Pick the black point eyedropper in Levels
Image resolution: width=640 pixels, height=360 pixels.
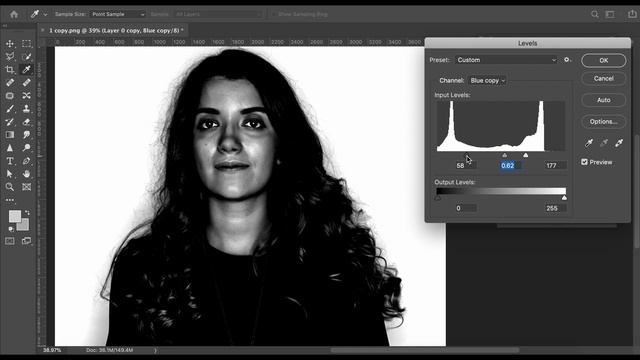click(589, 142)
